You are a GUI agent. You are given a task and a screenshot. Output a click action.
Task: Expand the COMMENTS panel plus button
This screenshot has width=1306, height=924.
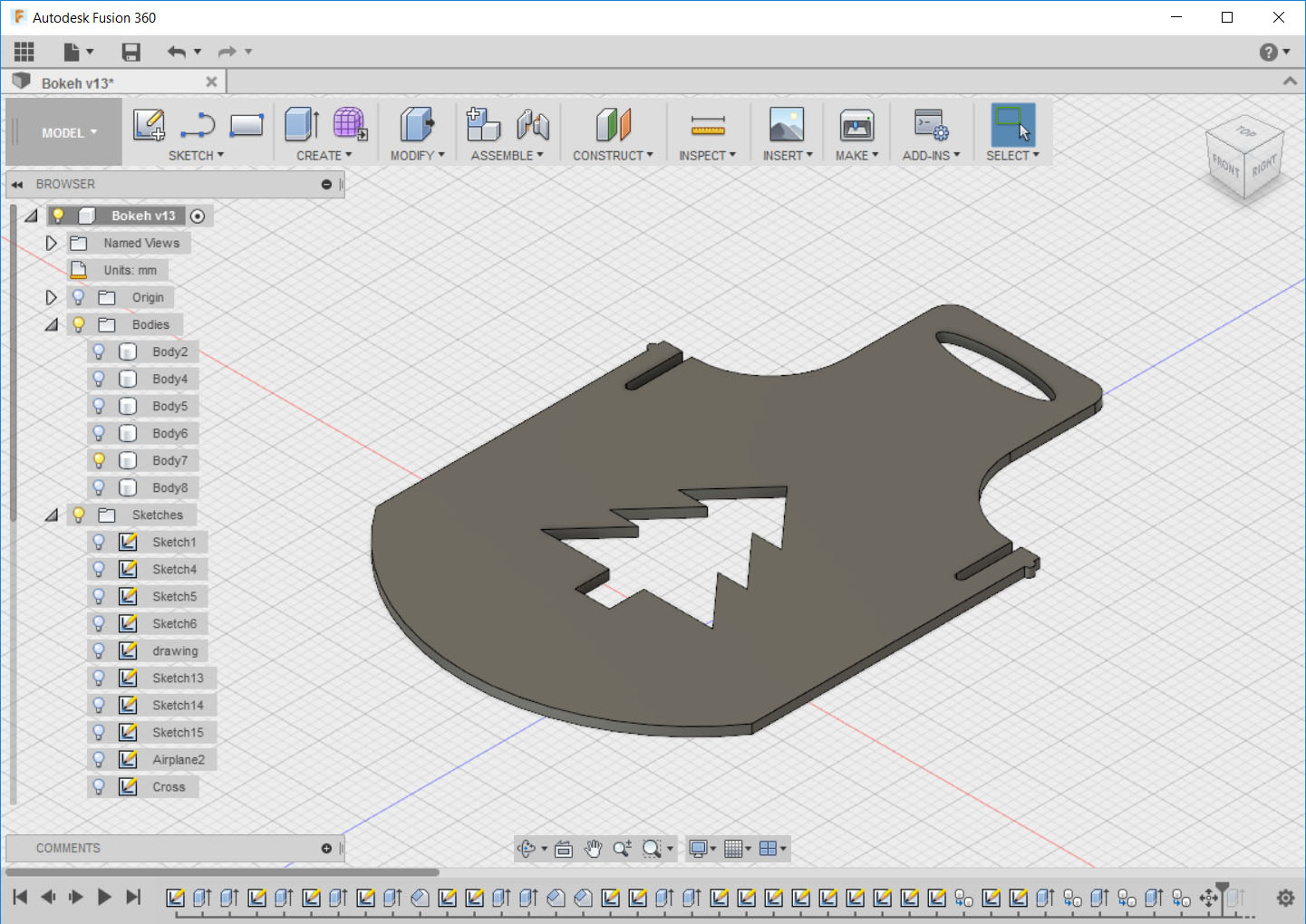(326, 849)
